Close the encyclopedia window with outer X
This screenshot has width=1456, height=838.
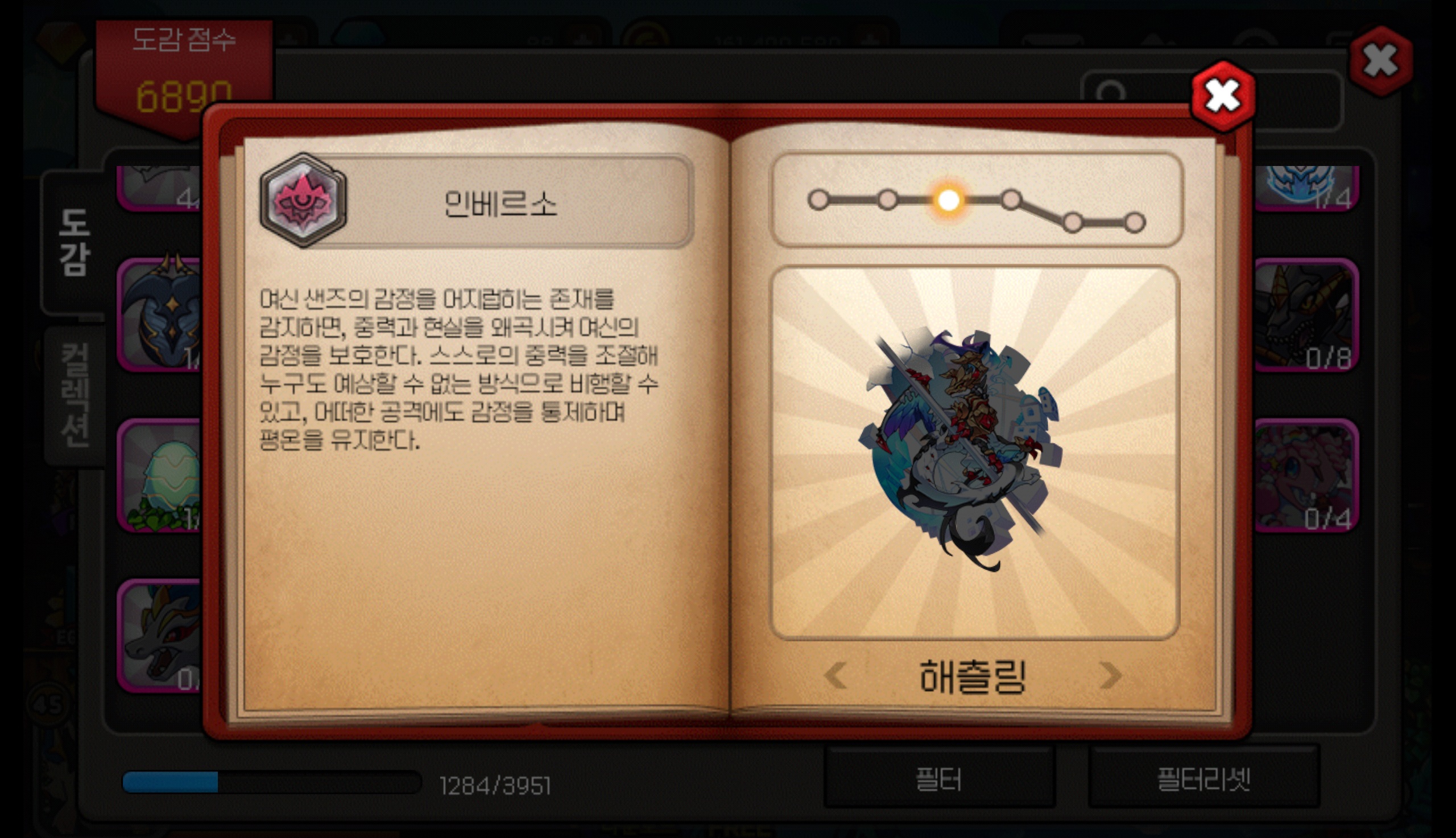click(1381, 61)
